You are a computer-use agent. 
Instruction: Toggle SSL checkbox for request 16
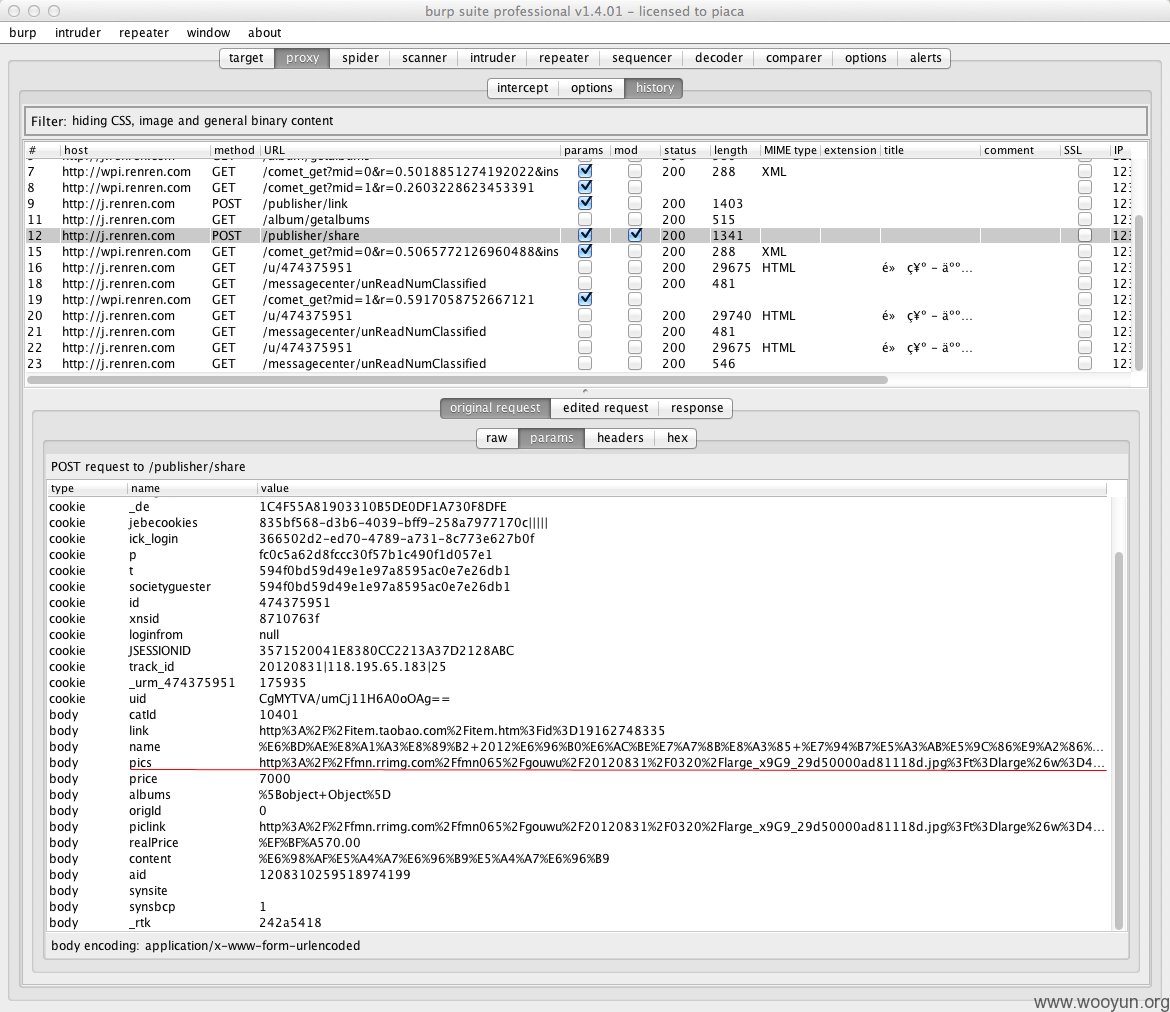point(1085,267)
